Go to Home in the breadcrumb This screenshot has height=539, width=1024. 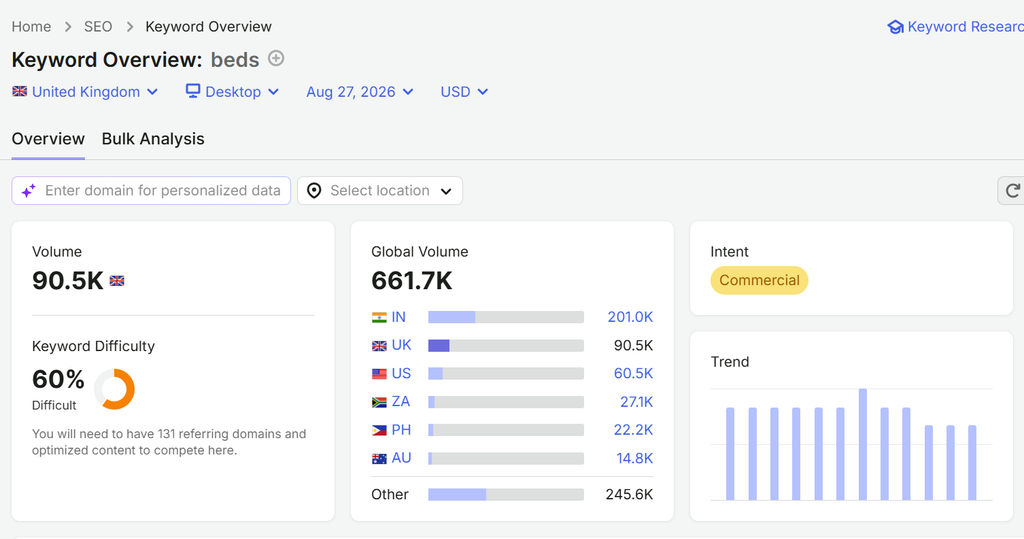(31, 27)
